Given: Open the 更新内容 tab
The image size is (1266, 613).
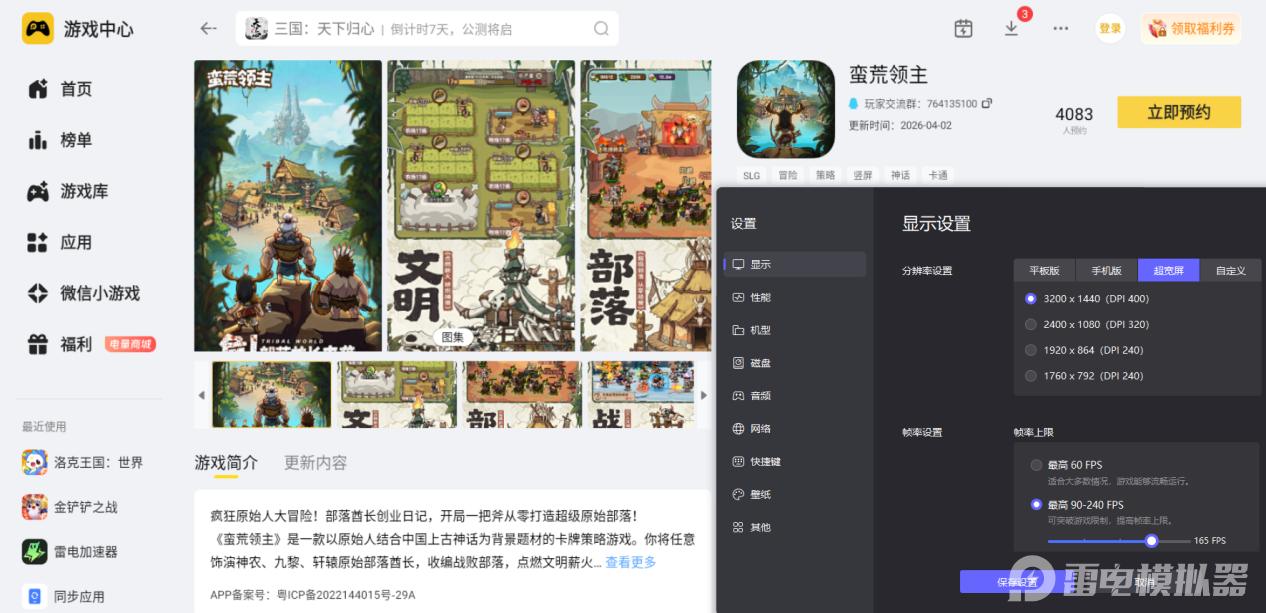Looking at the screenshot, I should 316,463.
